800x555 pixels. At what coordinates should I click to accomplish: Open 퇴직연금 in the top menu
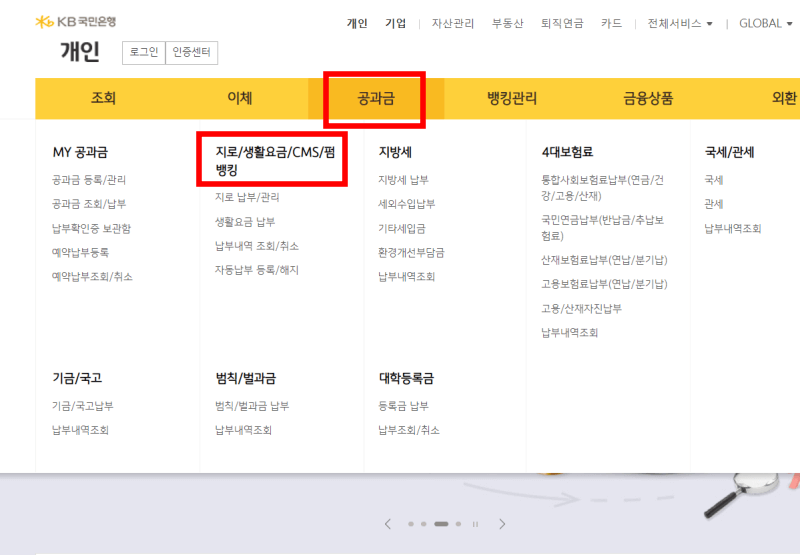click(x=562, y=23)
